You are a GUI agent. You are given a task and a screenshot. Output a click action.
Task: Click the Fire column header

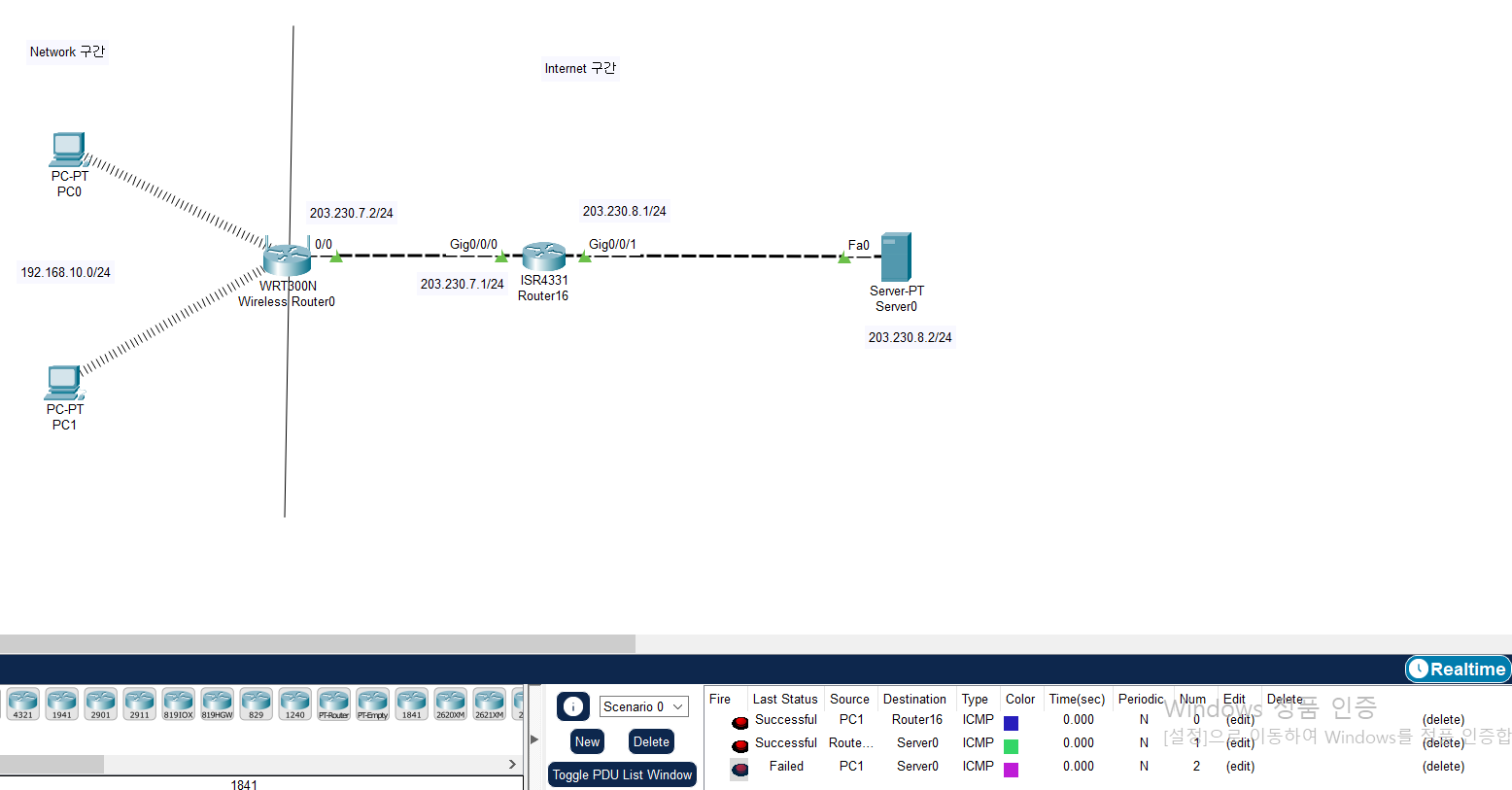point(720,699)
